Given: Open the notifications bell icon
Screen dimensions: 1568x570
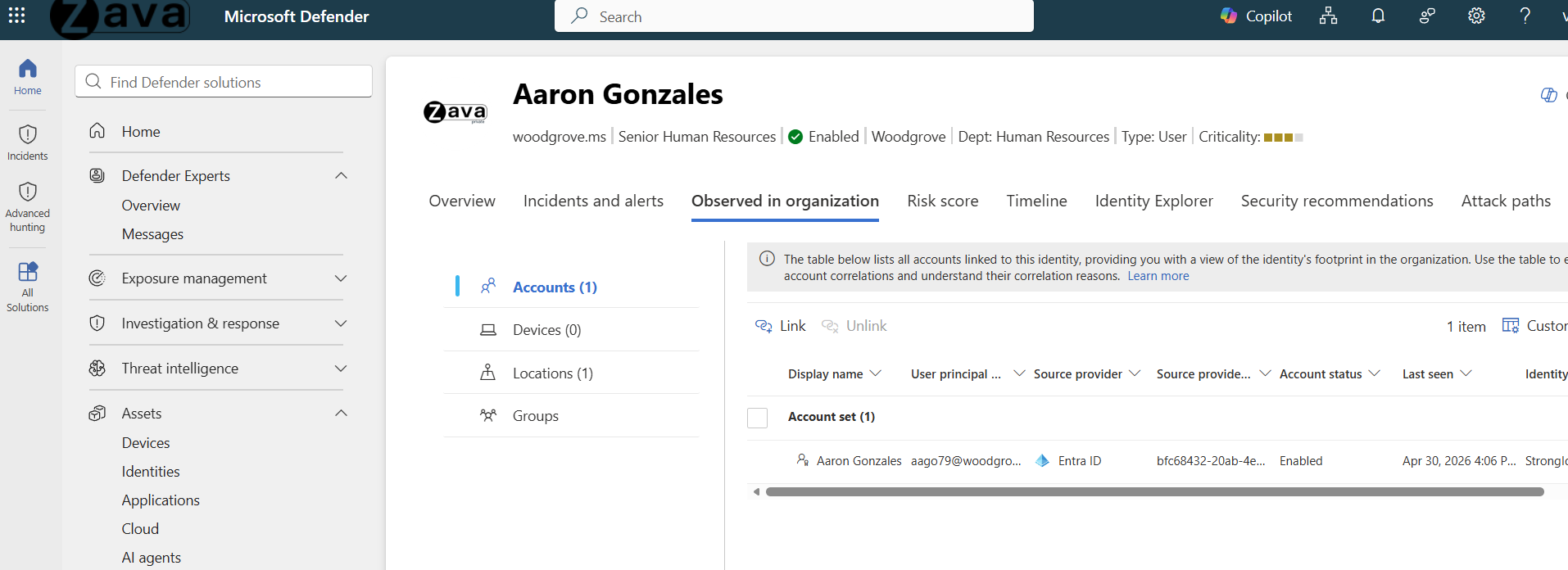Looking at the screenshot, I should coord(1378,16).
